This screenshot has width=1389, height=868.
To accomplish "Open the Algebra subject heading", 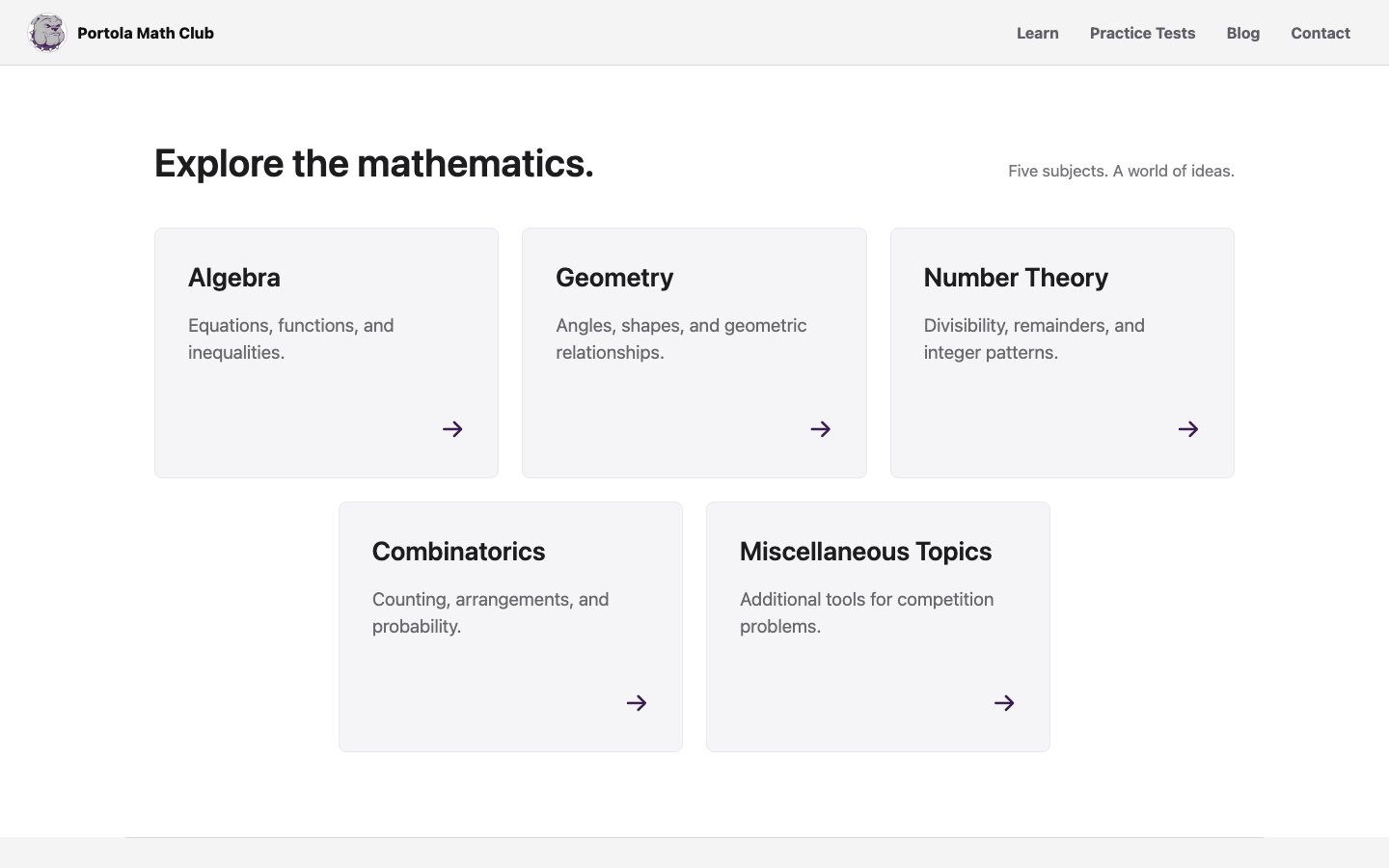I will tap(234, 278).
